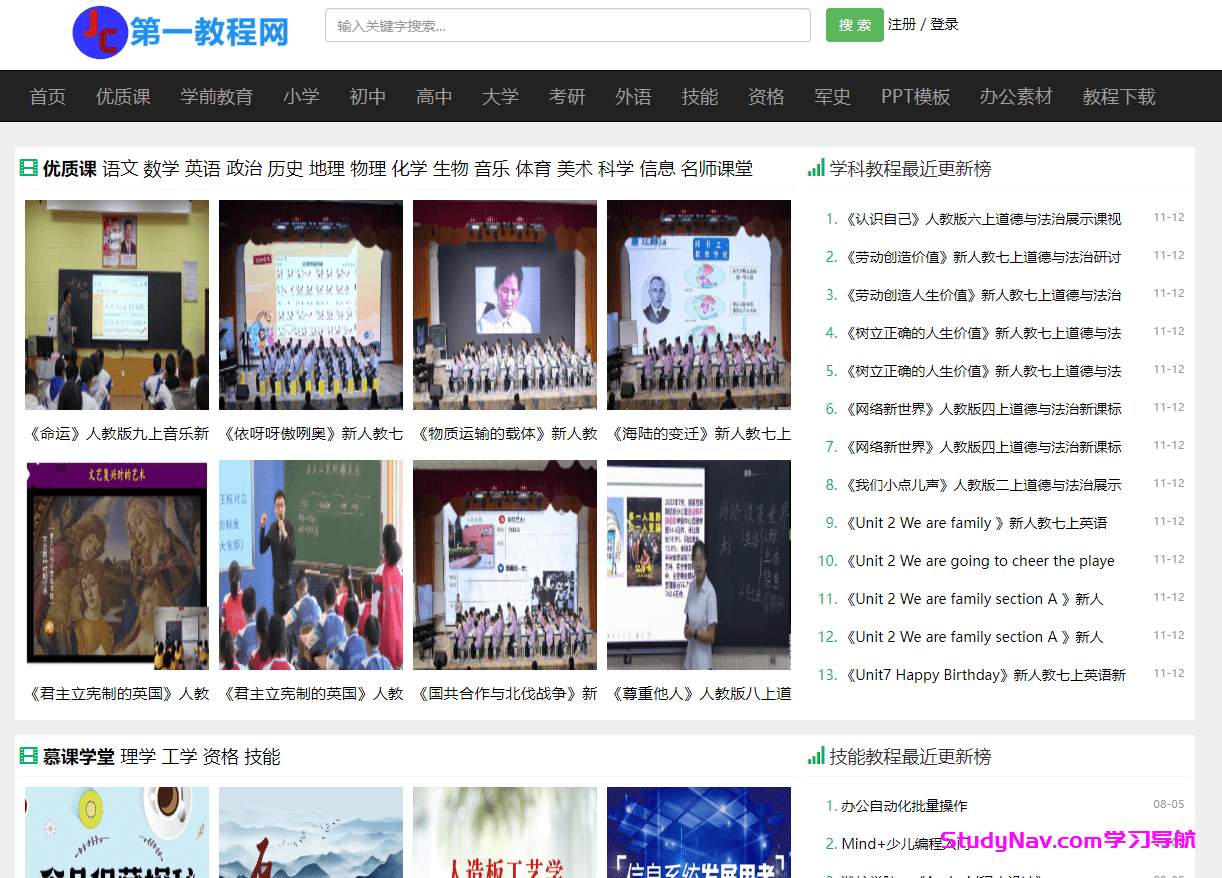Open 《Unit7 Happy Birthday》 lesson link

(985, 675)
